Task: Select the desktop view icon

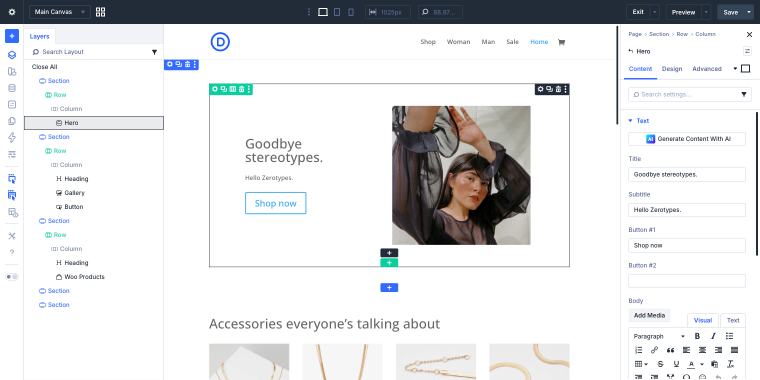Action: (x=323, y=12)
